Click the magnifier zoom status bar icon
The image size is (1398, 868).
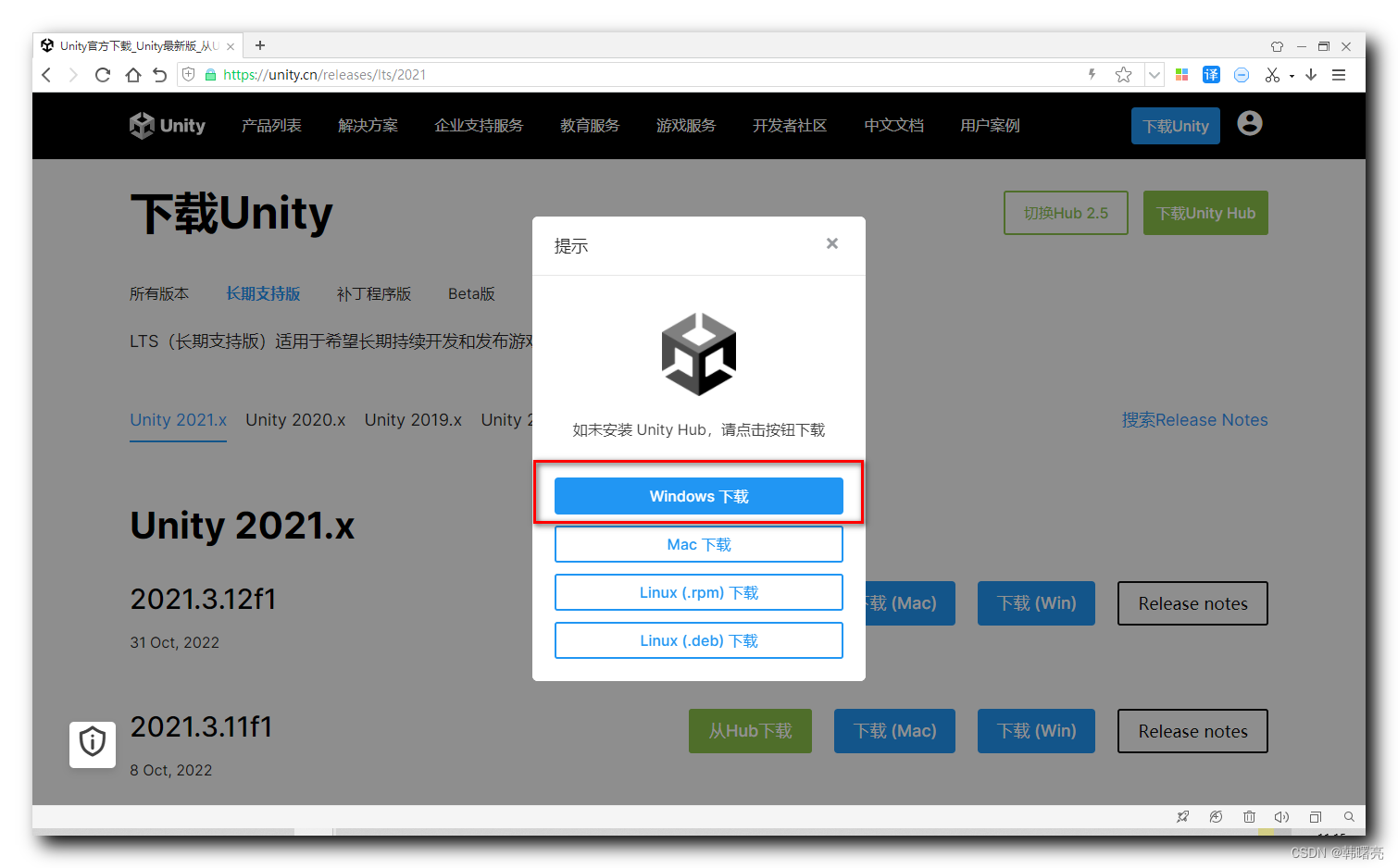click(x=1349, y=817)
